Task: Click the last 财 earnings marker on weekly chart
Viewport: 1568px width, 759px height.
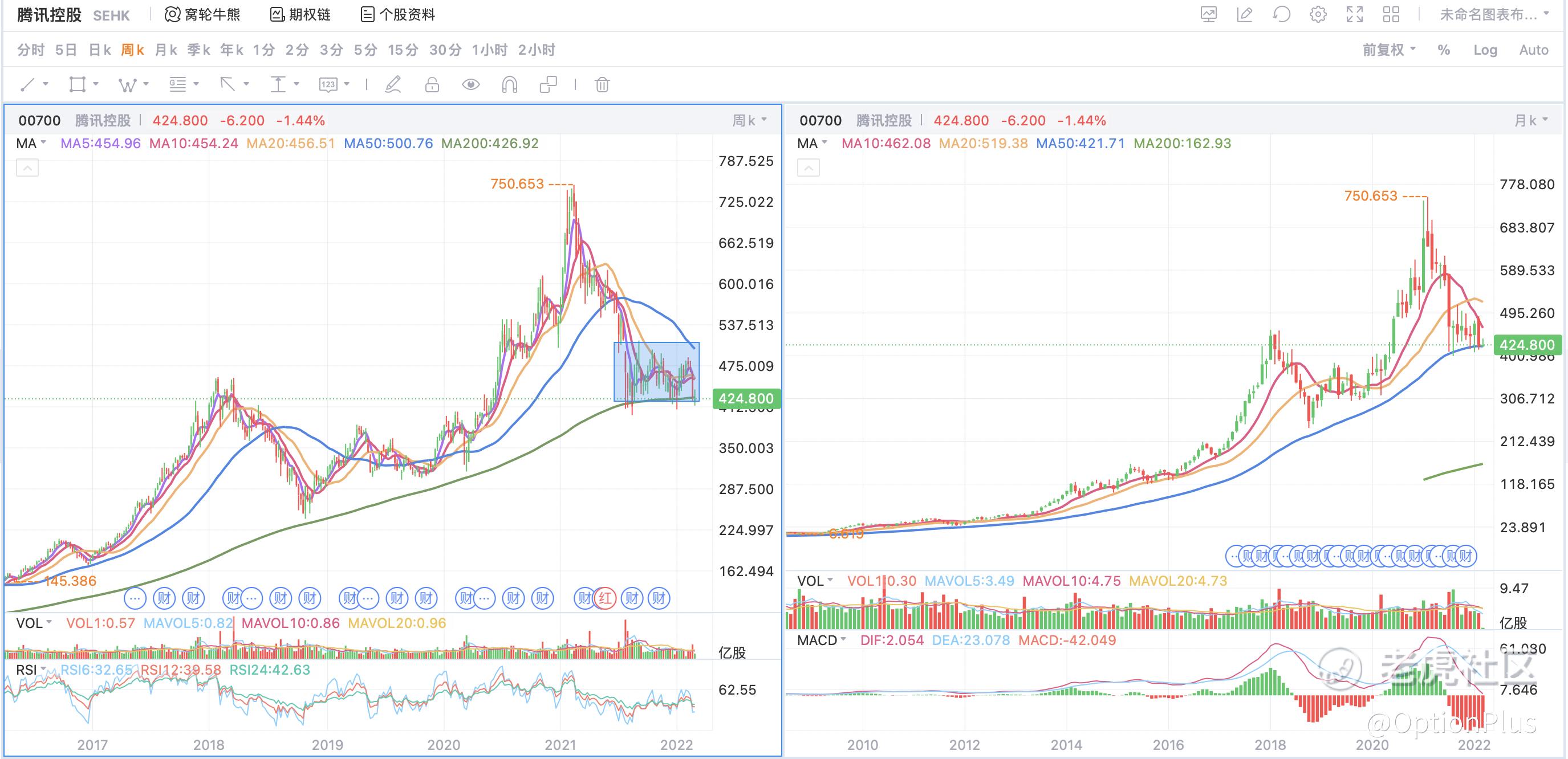Action: tap(659, 598)
